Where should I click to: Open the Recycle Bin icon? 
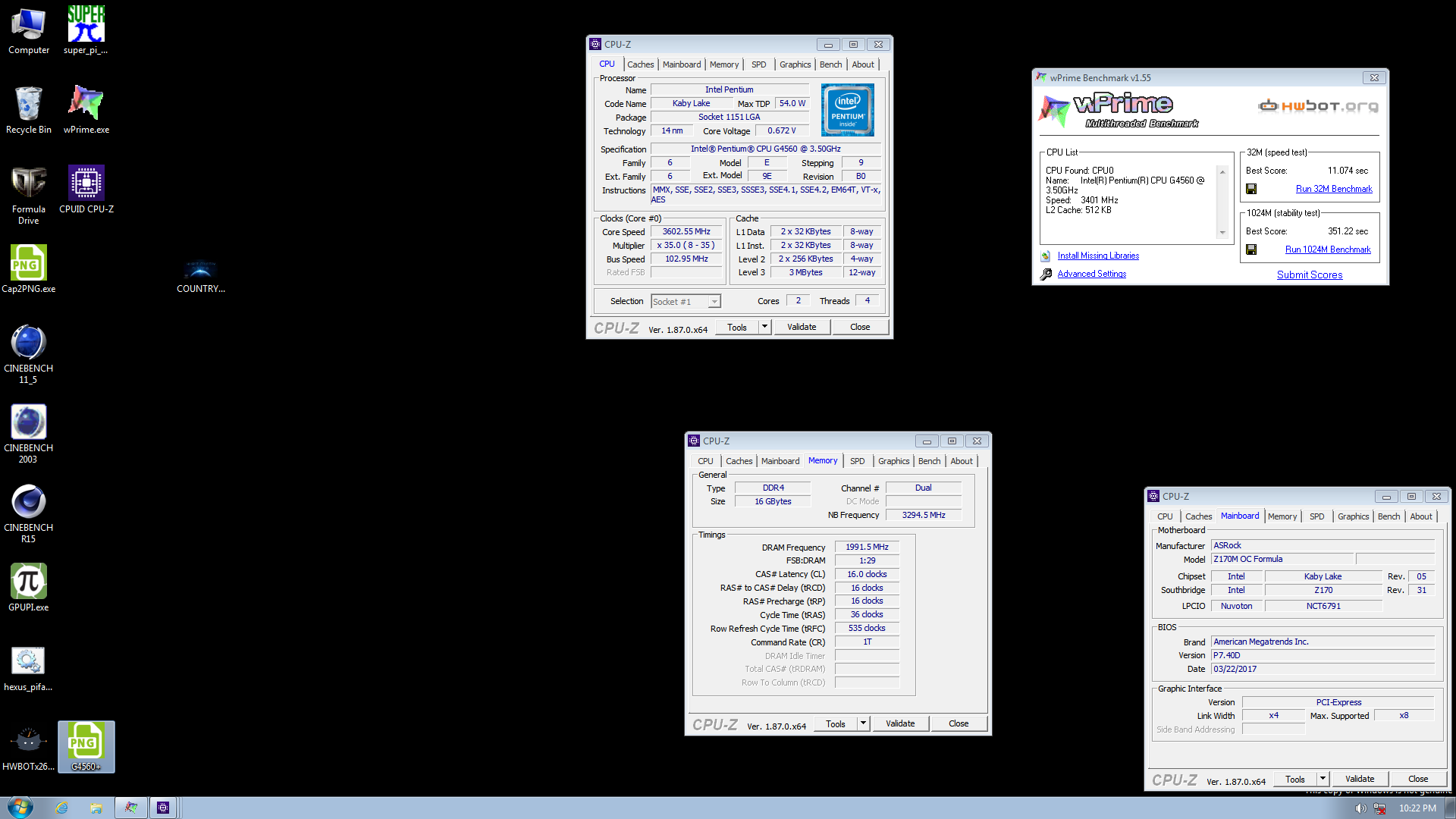click(29, 111)
